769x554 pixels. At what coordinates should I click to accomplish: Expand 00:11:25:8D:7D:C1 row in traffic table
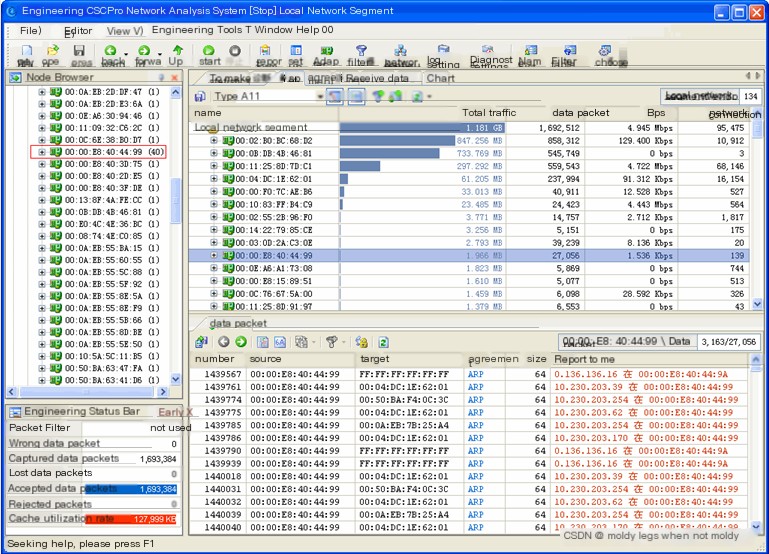coord(214,166)
